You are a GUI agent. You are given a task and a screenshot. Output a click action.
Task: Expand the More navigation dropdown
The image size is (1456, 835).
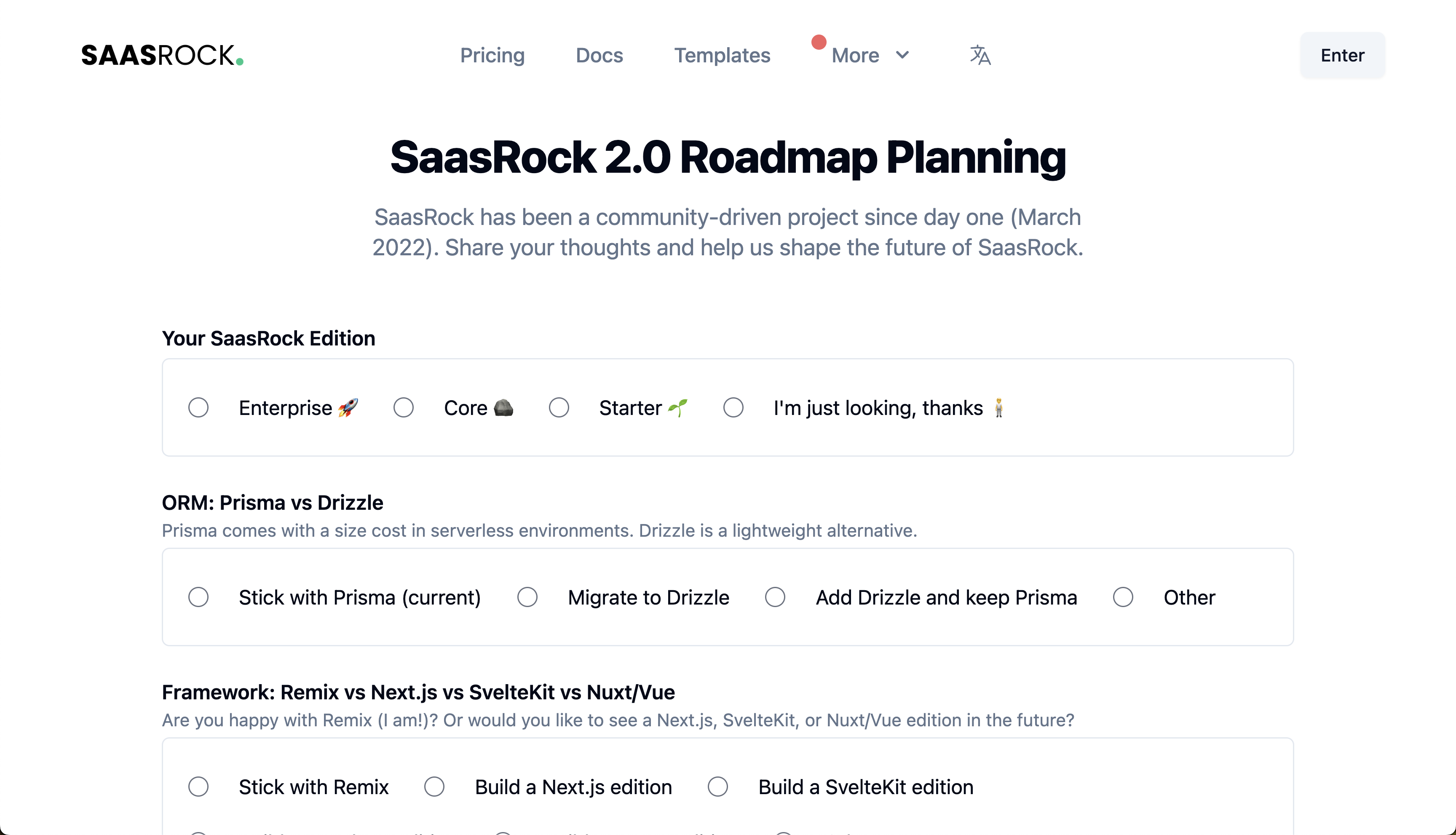[x=856, y=55]
